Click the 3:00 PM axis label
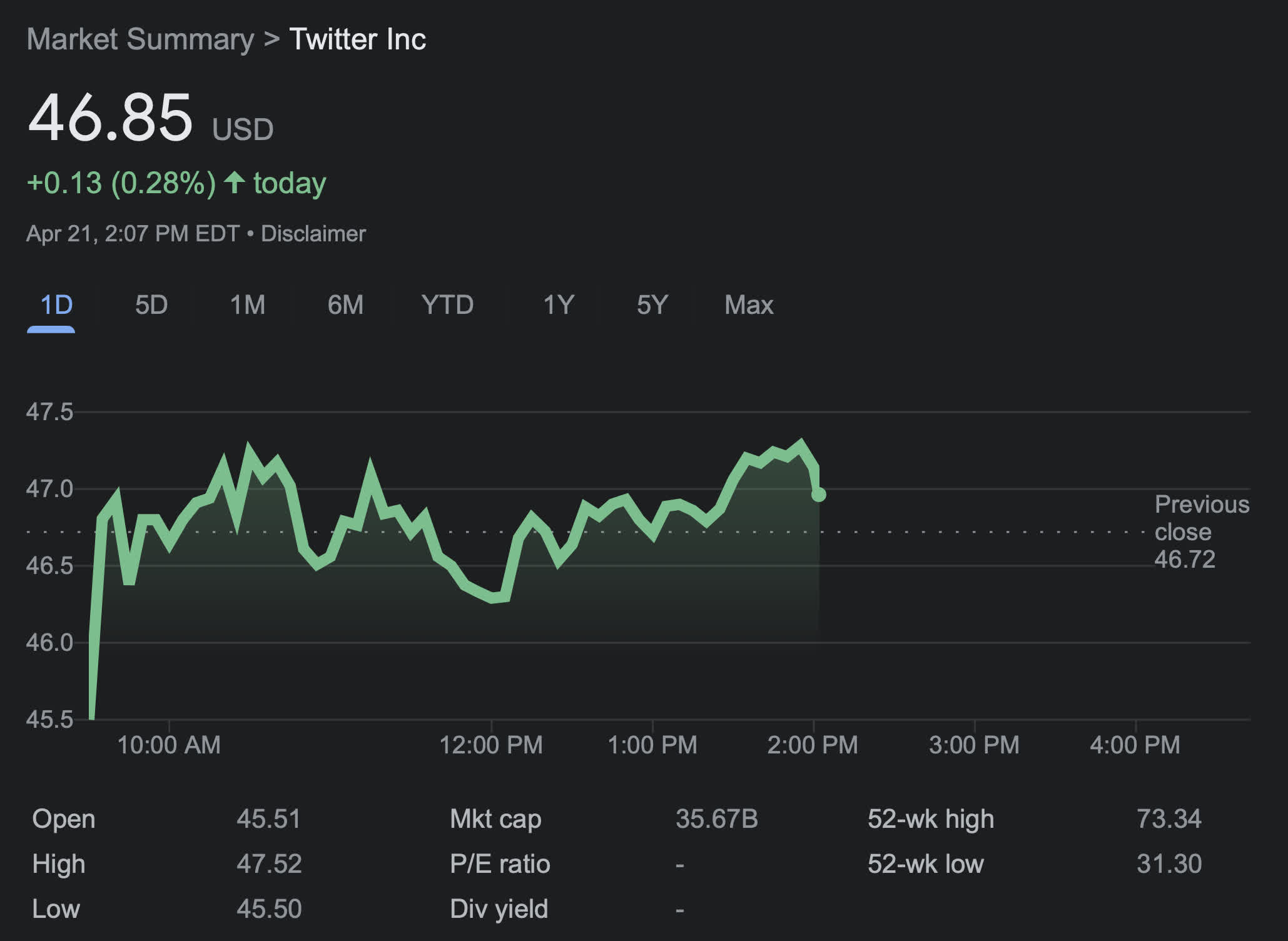Viewport: 1288px width, 941px height. tap(974, 745)
